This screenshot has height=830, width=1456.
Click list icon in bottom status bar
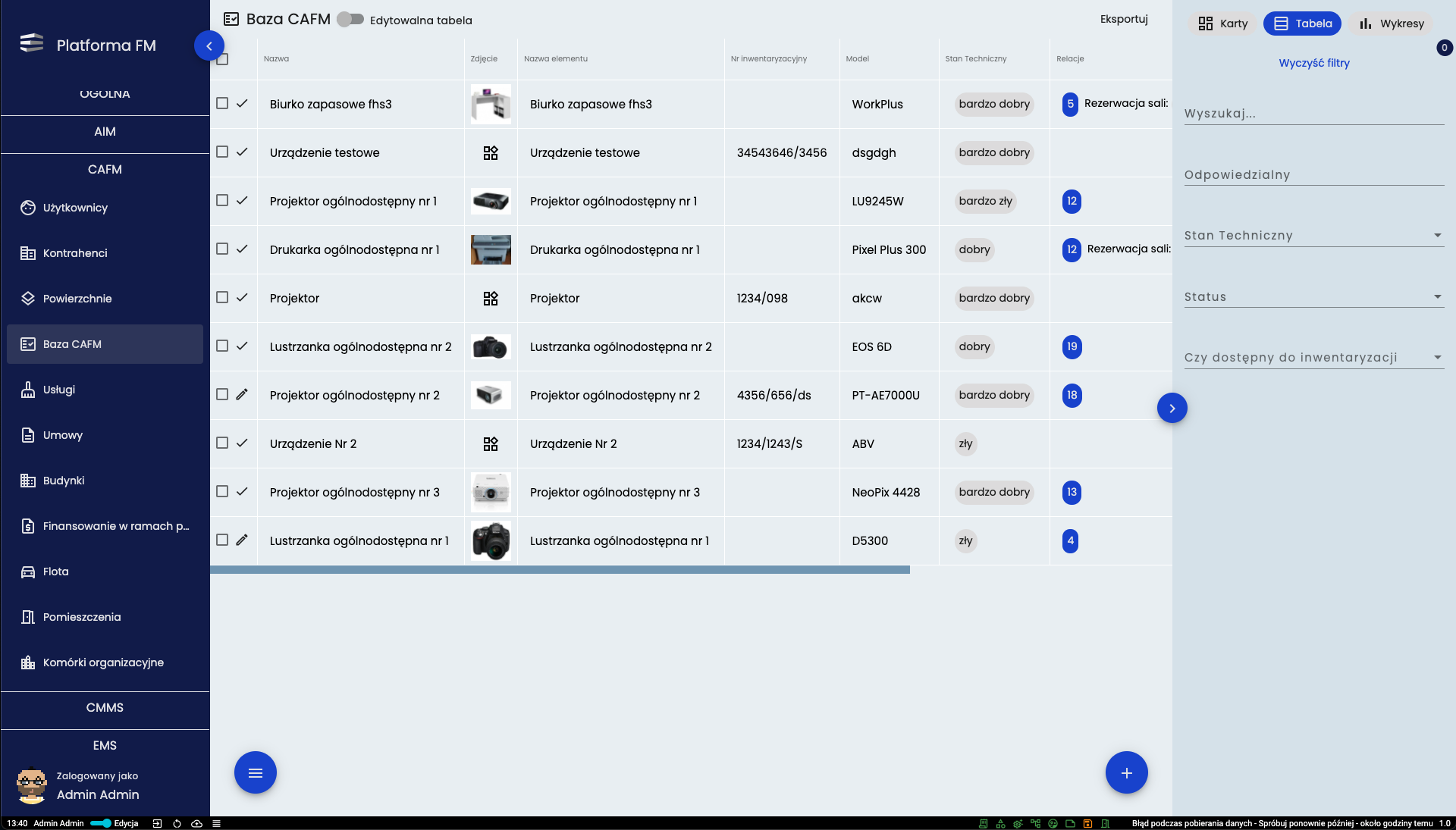pos(216,823)
